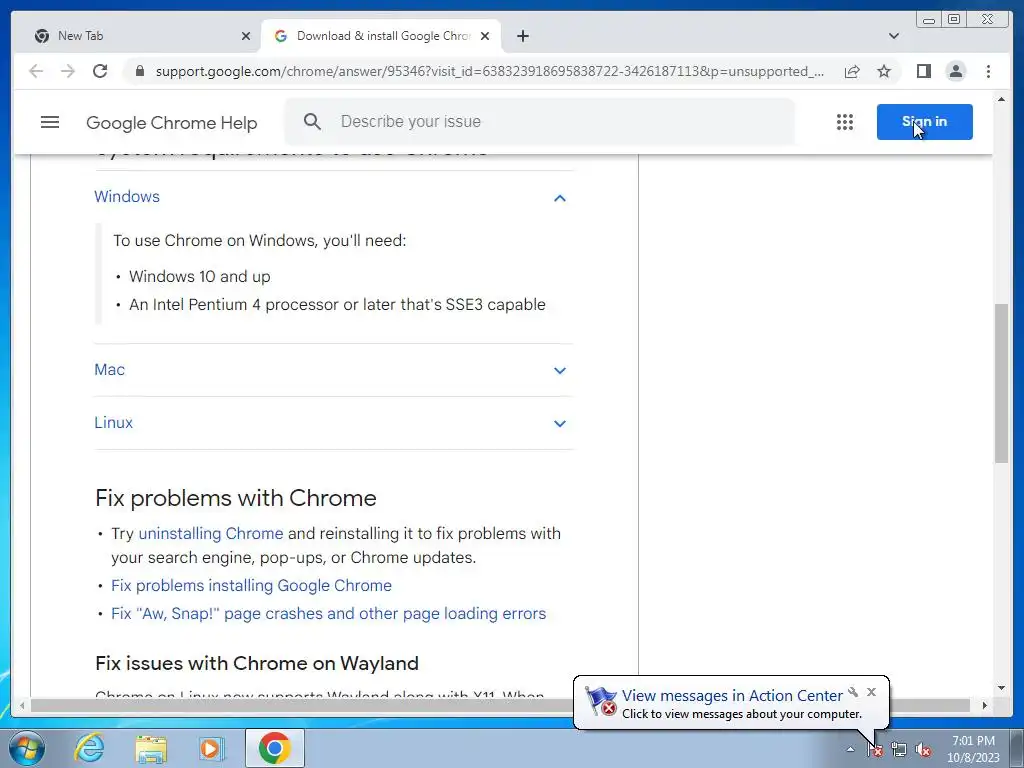Open Windows Explorer from the taskbar
This screenshot has height=768, width=1024.
coord(151,748)
